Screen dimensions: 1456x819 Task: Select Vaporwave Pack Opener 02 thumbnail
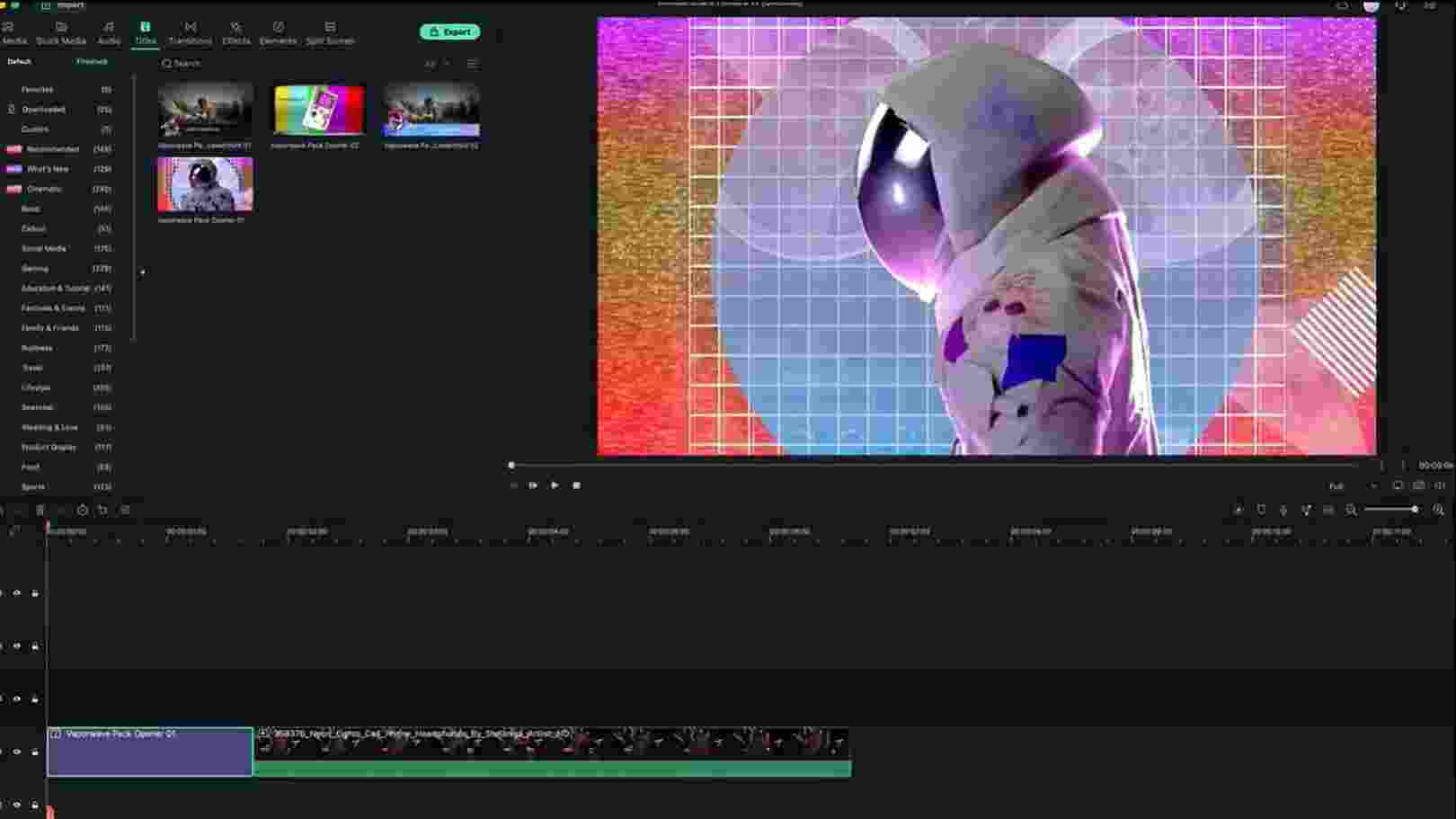319,111
